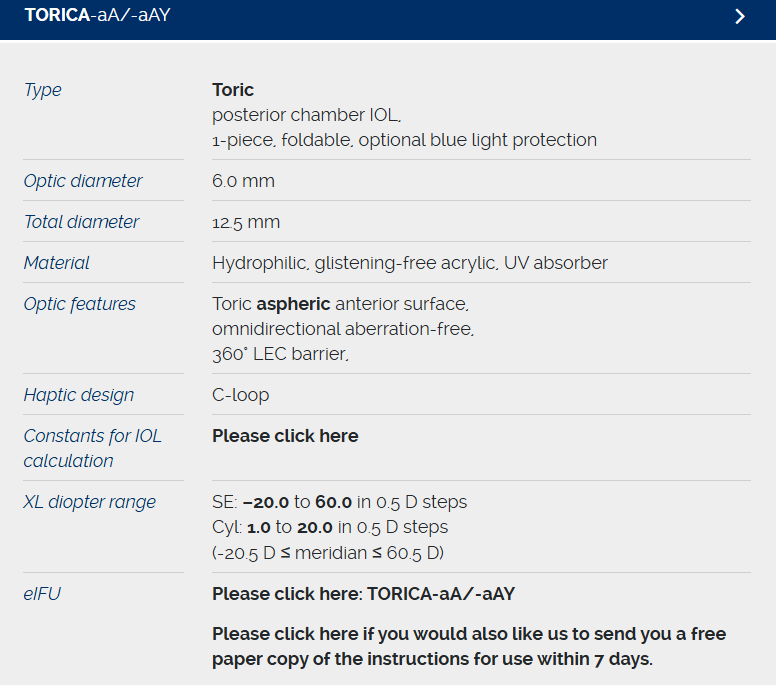The width and height of the screenshot is (776, 685).
Task: Select the 'Optic diameter' label
Action: (x=83, y=181)
